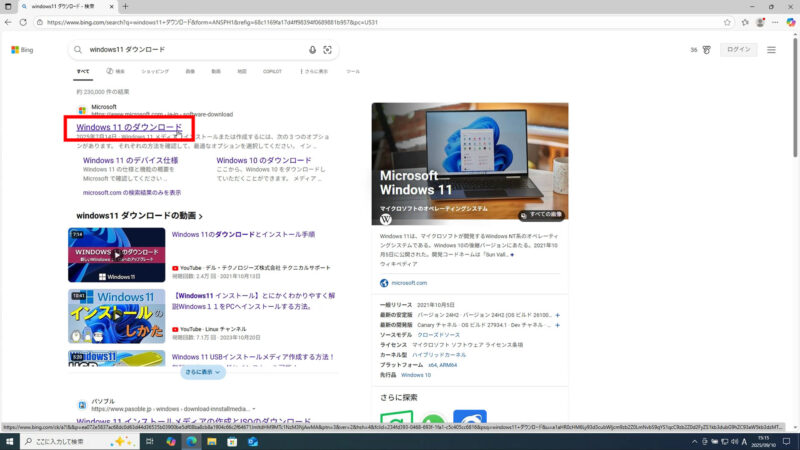This screenshot has width=800, height=450.
Task: Click the microphone voice search icon
Action: [x=313, y=49]
